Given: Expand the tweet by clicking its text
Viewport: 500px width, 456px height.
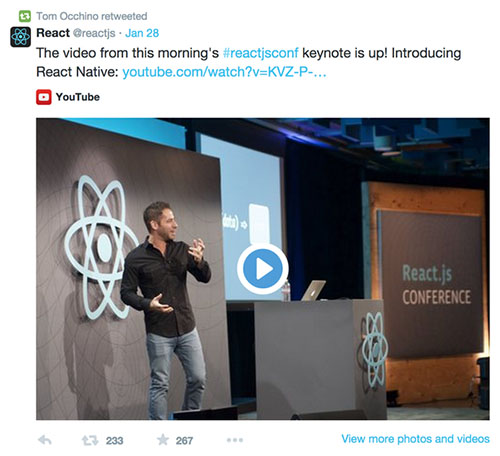Looking at the screenshot, I should point(248,62).
